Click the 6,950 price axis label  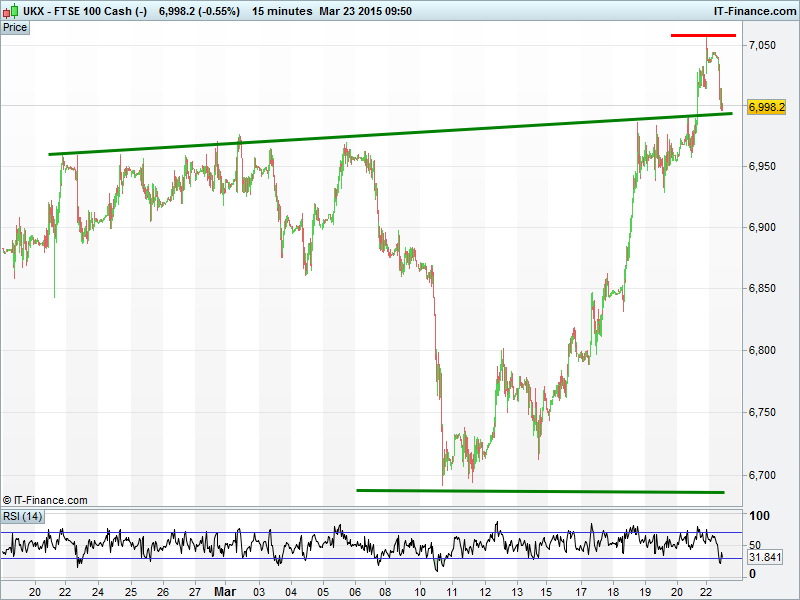coord(762,166)
